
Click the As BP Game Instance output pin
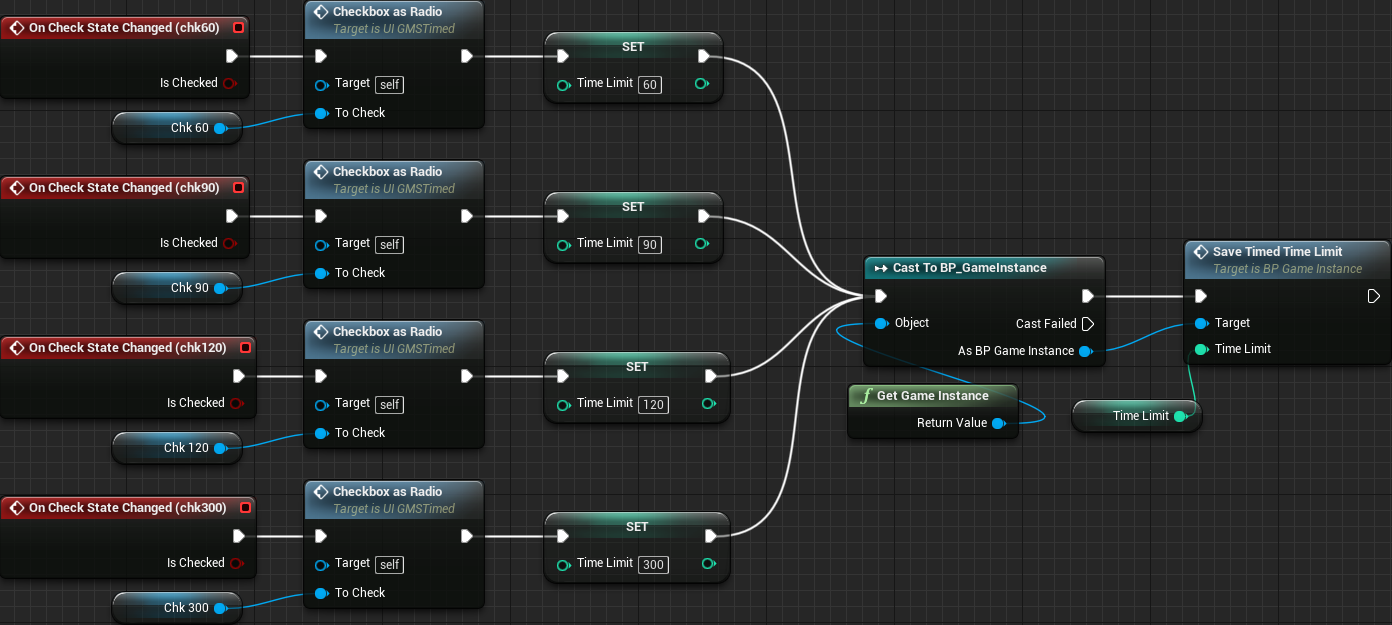(x=1085, y=351)
